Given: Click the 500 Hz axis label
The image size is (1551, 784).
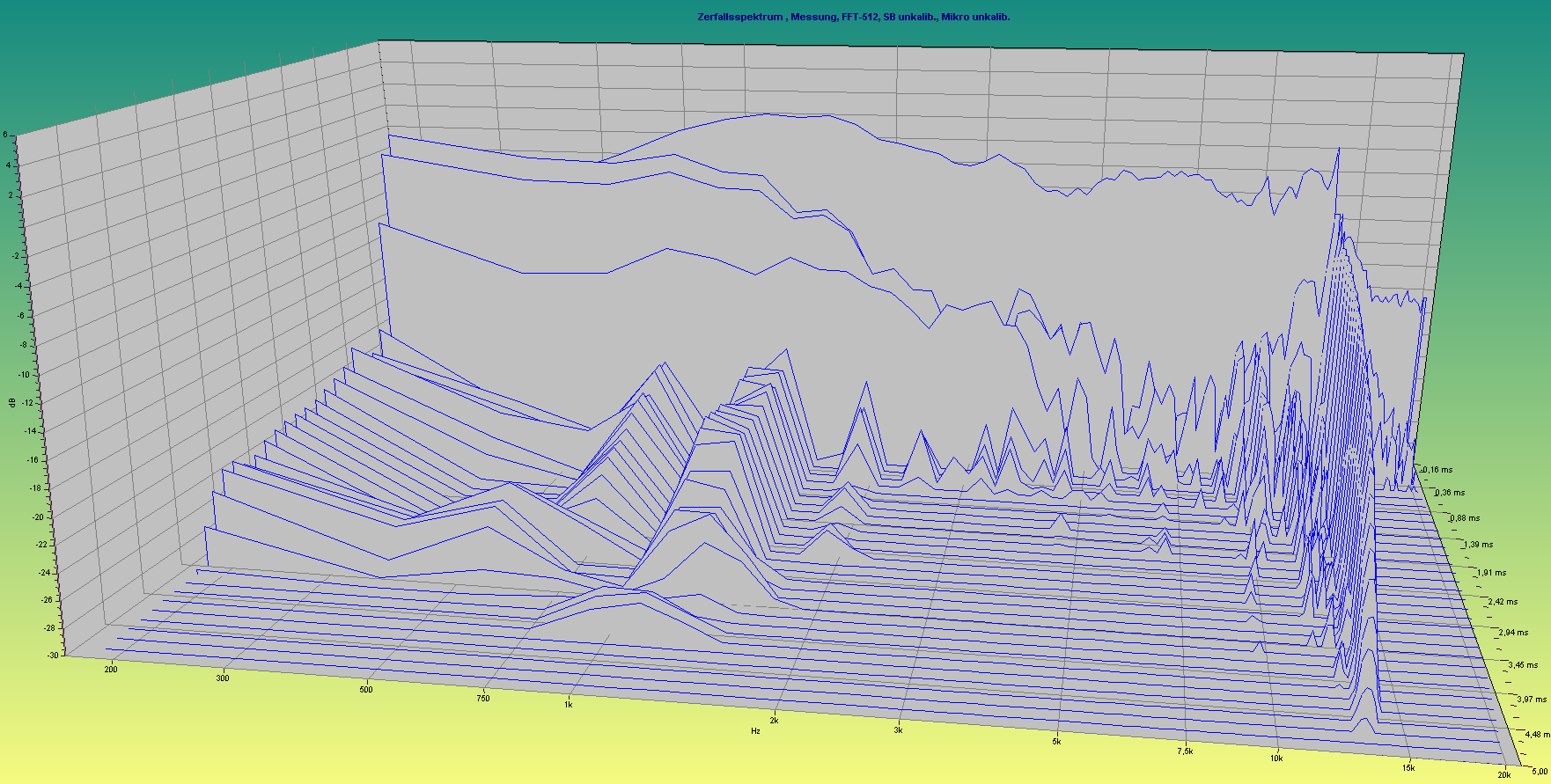Looking at the screenshot, I should 366,690.
